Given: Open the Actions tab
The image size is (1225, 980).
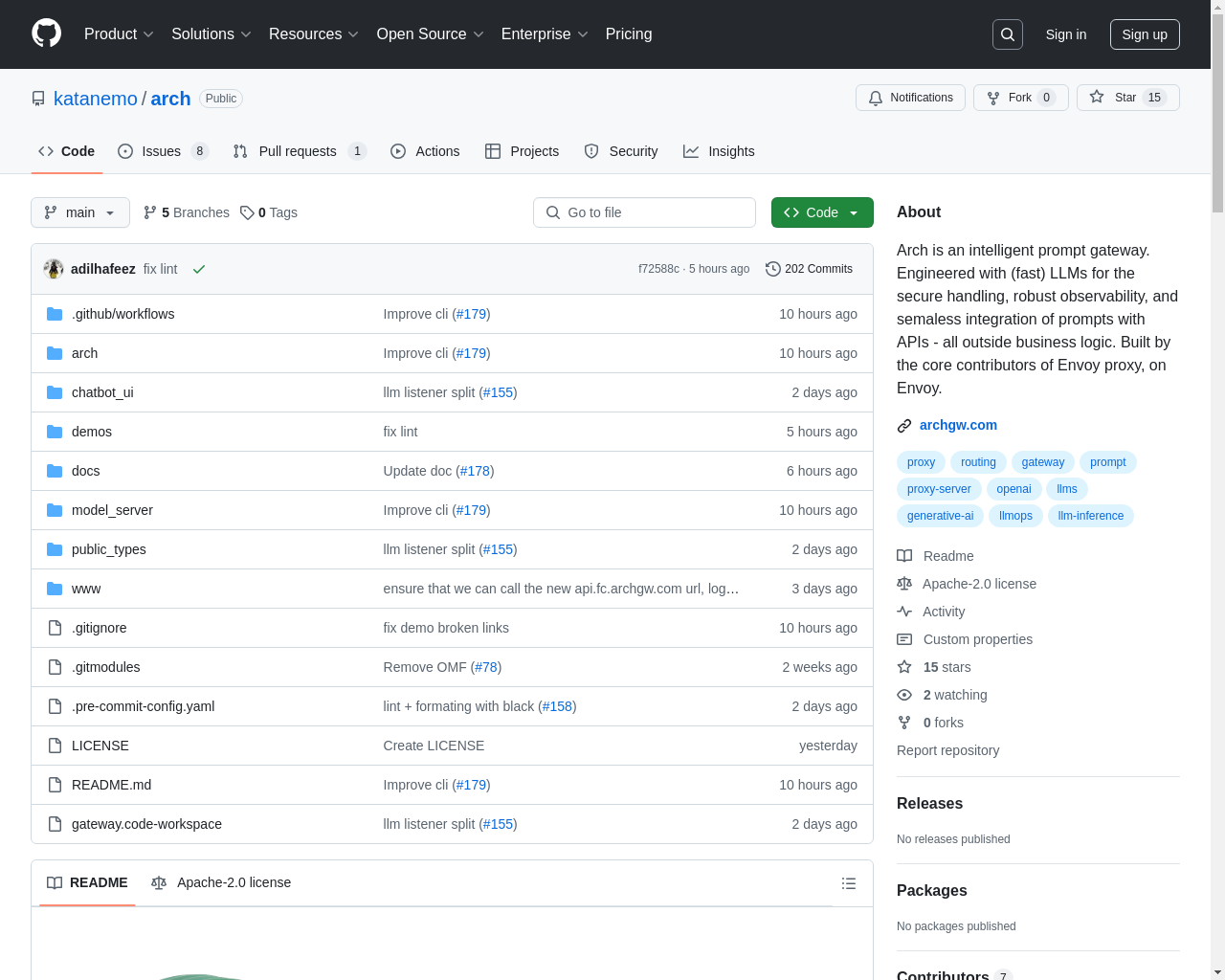Looking at the screenshot, I should [x=425, y=151].
